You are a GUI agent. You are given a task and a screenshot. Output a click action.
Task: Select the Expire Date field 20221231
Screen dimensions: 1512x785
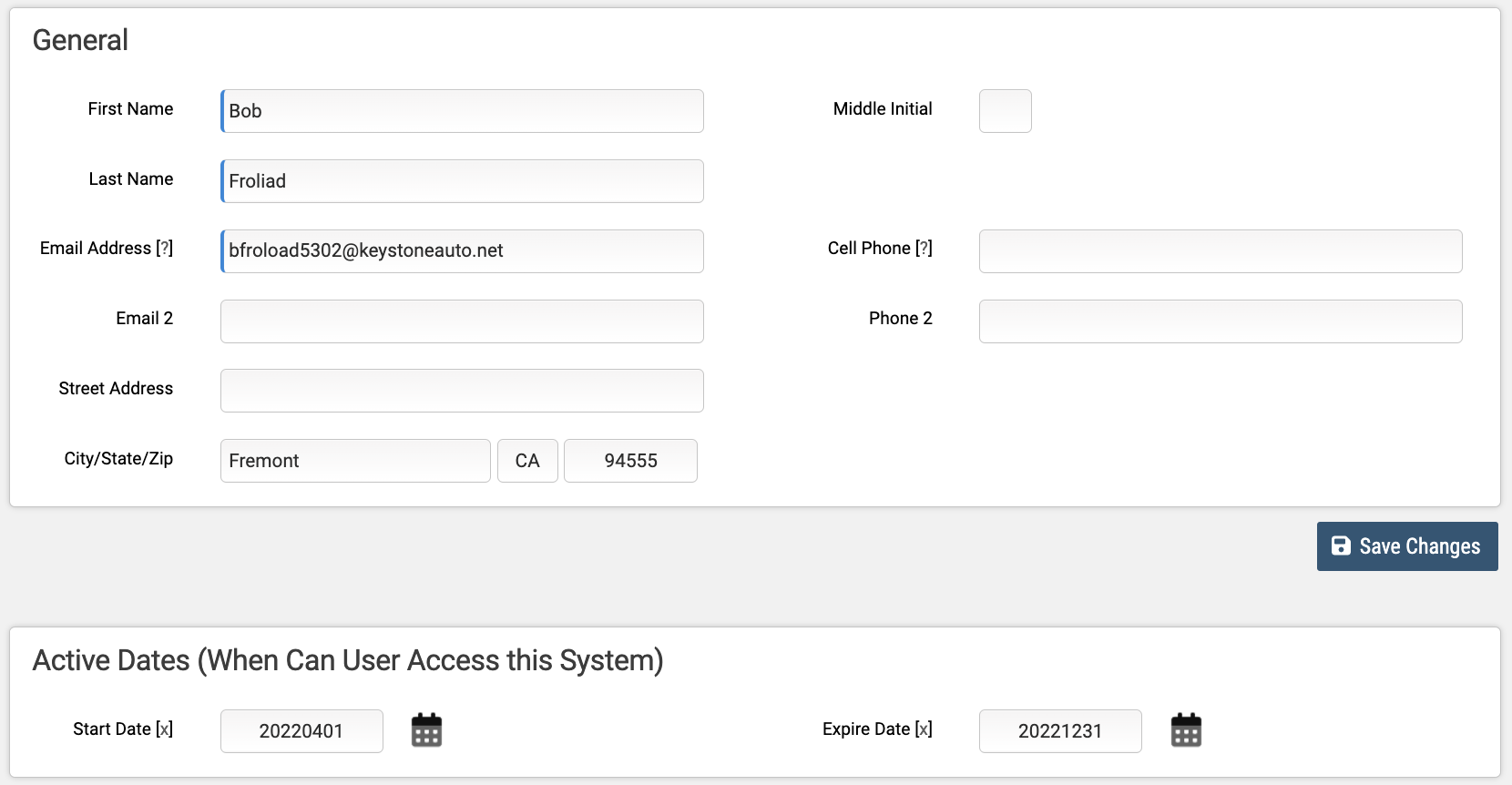pos(1060,731)
